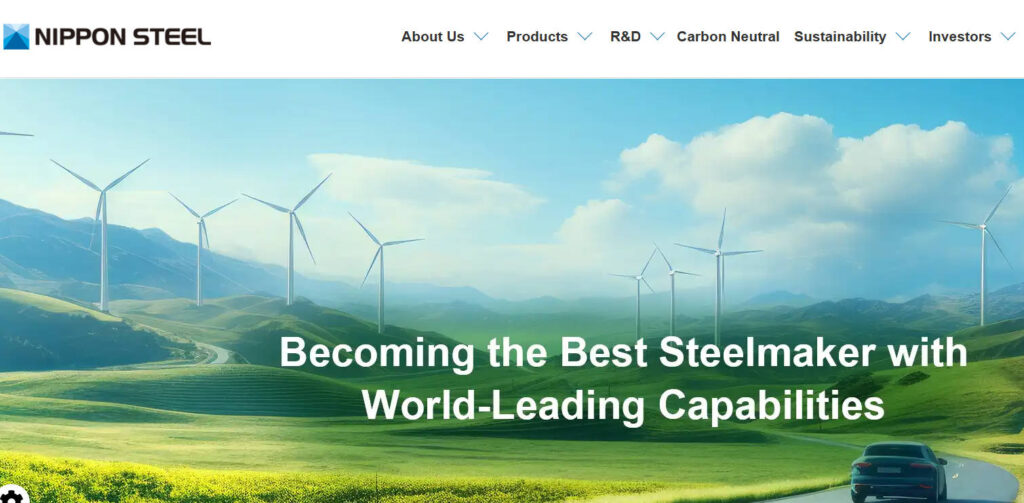Open the cookie settings gear icon
Image resolution: width=1024 pixels, height=503 pixels.
point(12,496)
